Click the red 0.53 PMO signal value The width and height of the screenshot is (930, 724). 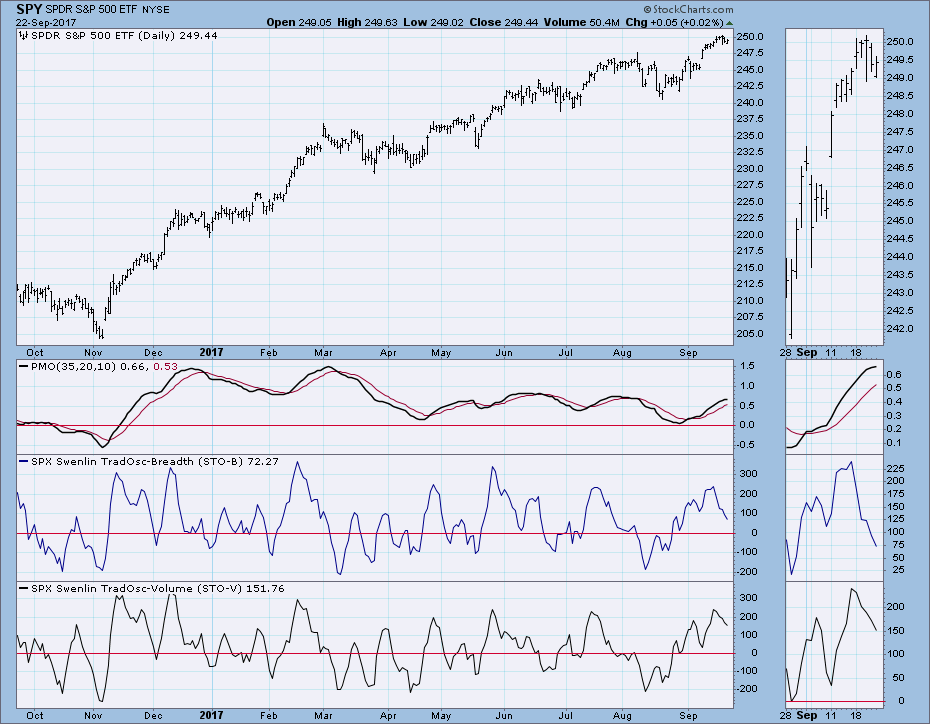[165, 366]
